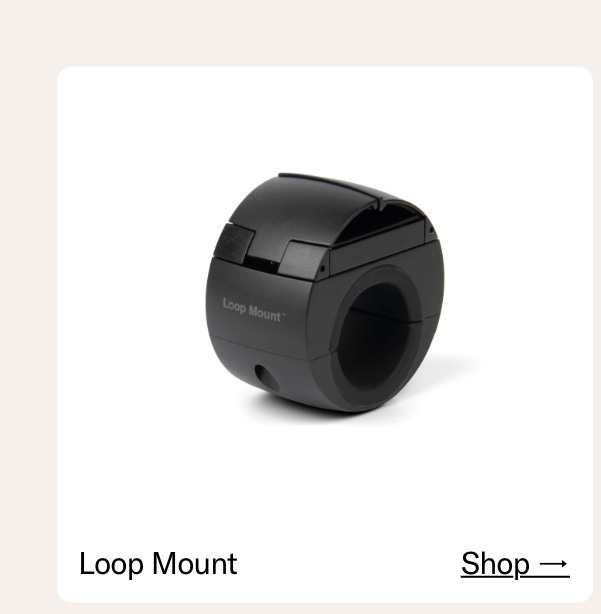Click the small screw hole on the mount

pos(266,377)
